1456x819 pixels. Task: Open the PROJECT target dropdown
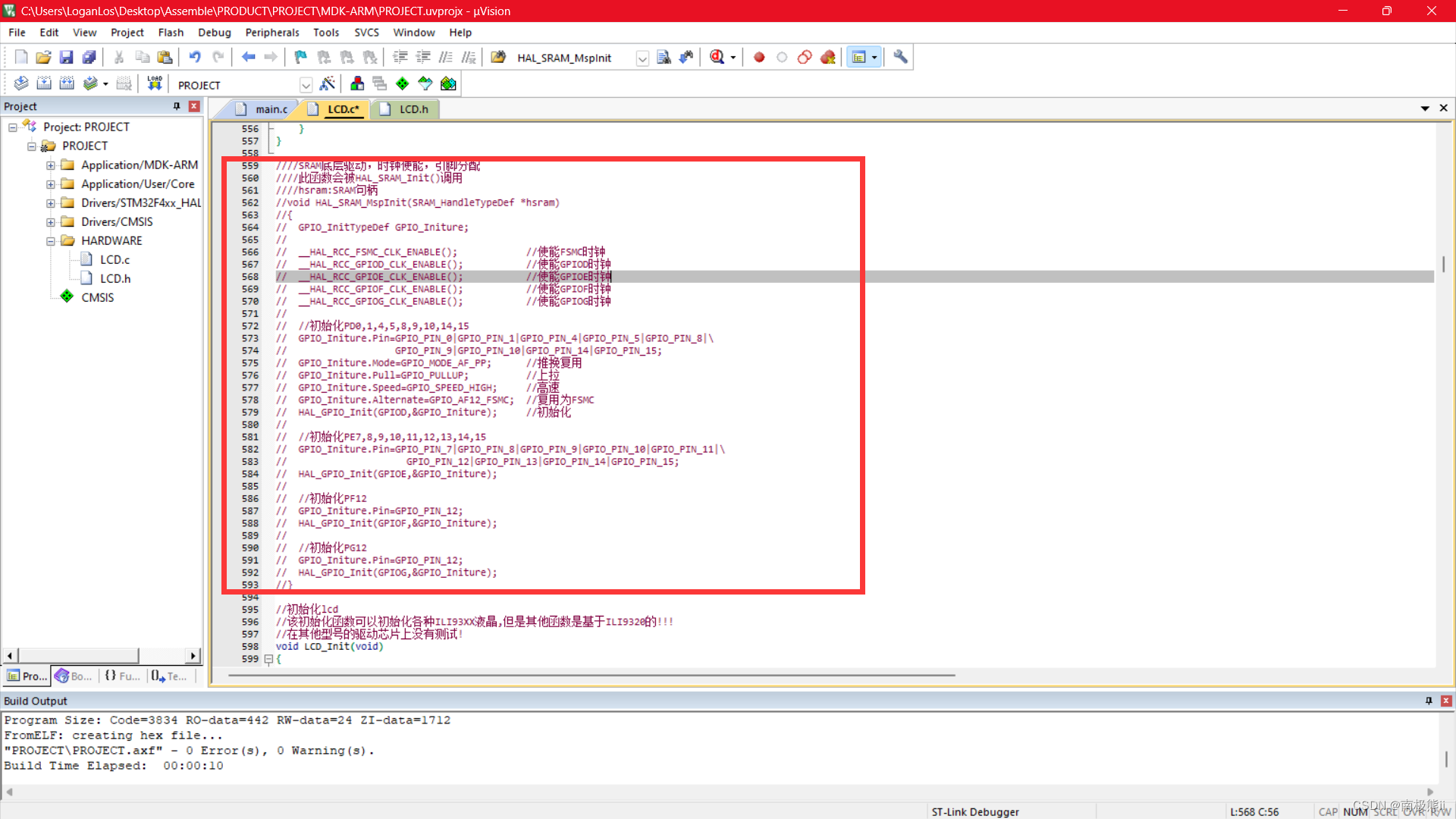(306, 85)
